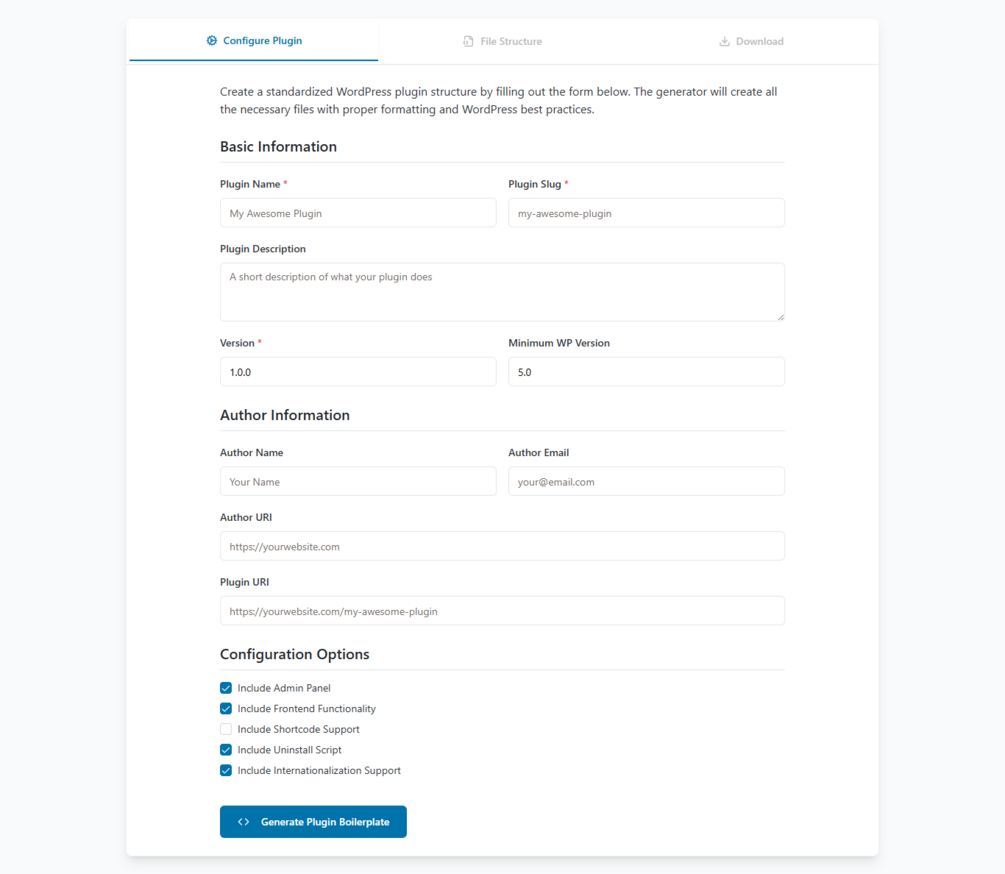The image size is (1005, 874).
Task: Disable Include Internationalization Support
Action: [225, 770]
